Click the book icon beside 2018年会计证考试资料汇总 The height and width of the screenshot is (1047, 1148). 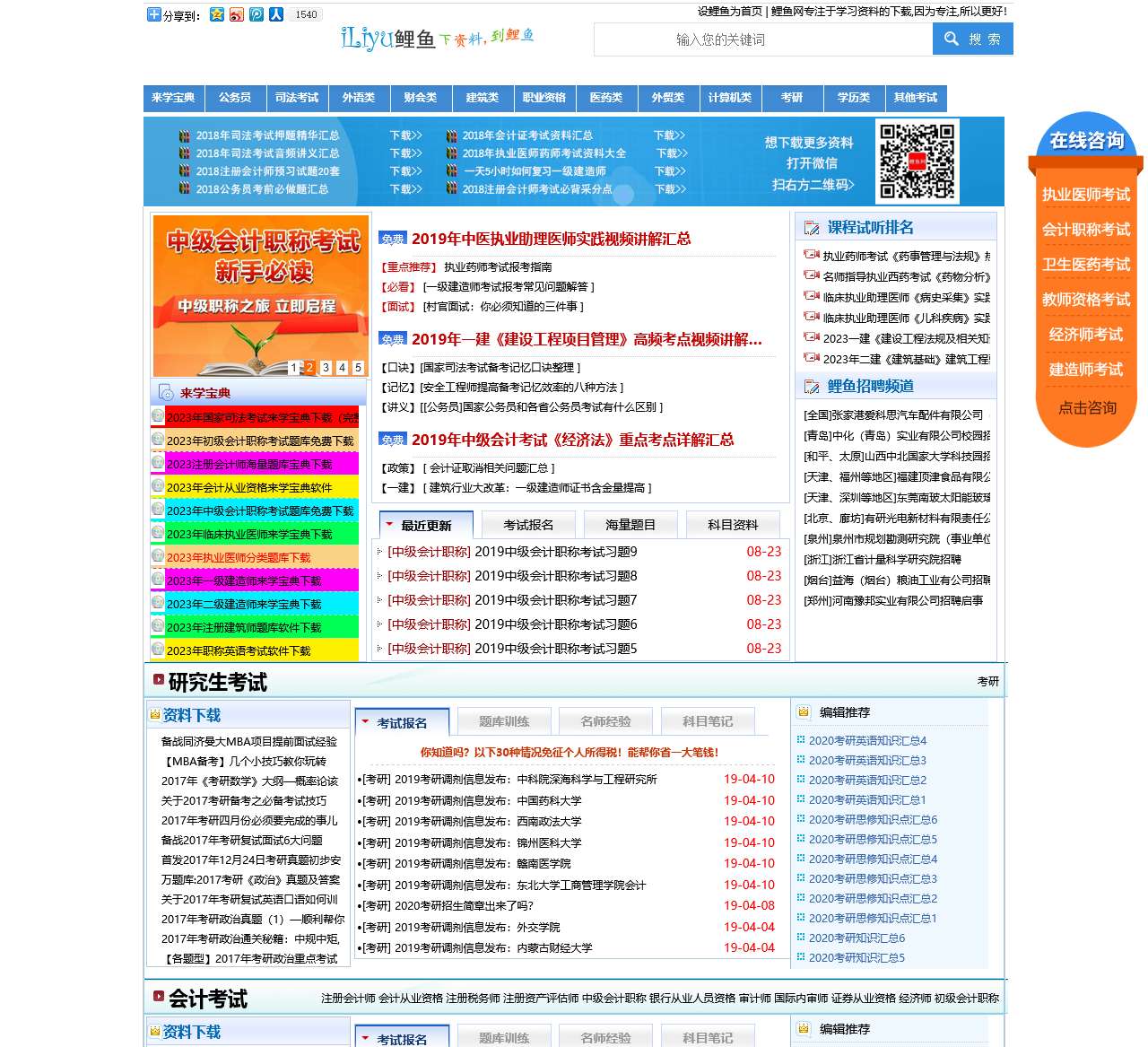[x=452, y=135]
